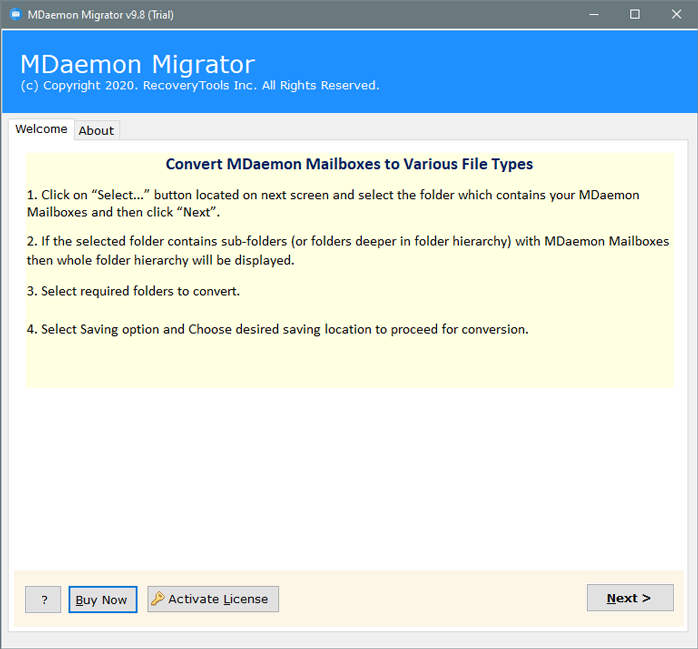698x649 pixels.
Task: Open the About tab
Action: [x=97, y=130]
